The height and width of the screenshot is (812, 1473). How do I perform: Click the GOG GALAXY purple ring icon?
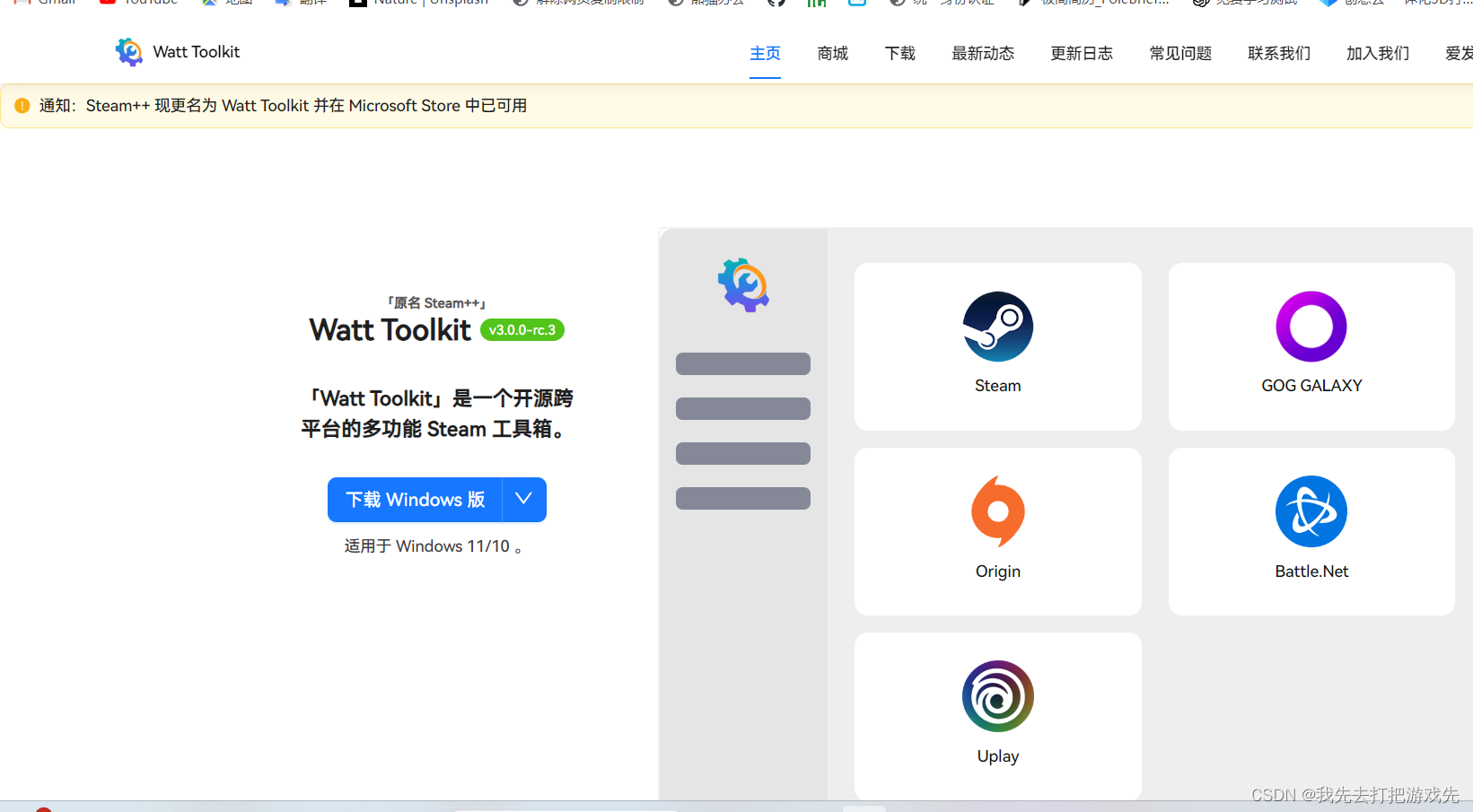(x=1311, y=327)
